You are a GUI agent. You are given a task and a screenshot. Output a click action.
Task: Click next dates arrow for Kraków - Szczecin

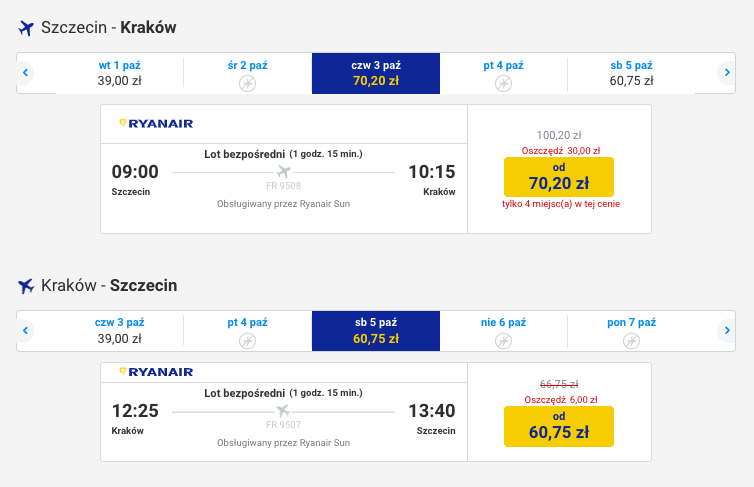[727, 331]
